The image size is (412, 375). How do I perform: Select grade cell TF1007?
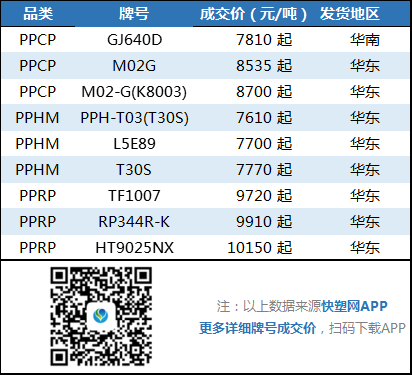(134, 196)
